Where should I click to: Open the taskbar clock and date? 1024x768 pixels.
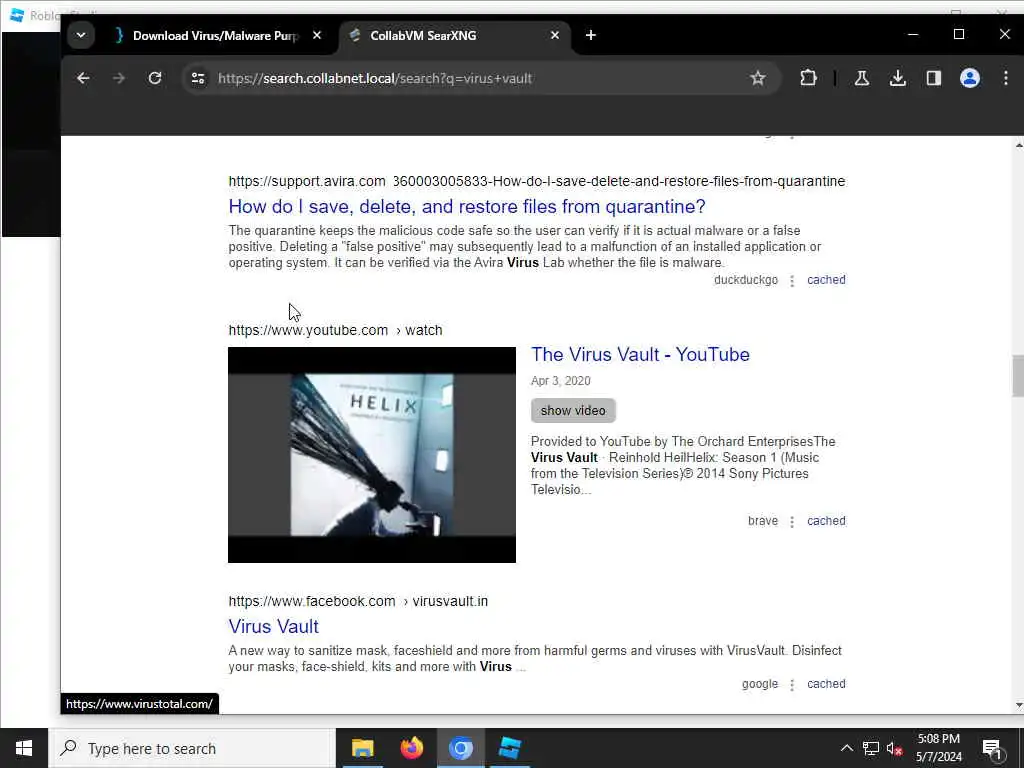click(938, 748)
